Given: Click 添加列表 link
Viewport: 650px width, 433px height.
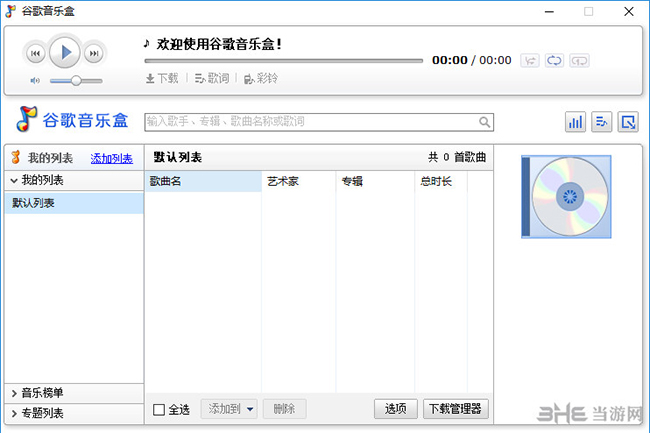Looking at the screenshot, I should pyautogui.click(x=112, y=158).
